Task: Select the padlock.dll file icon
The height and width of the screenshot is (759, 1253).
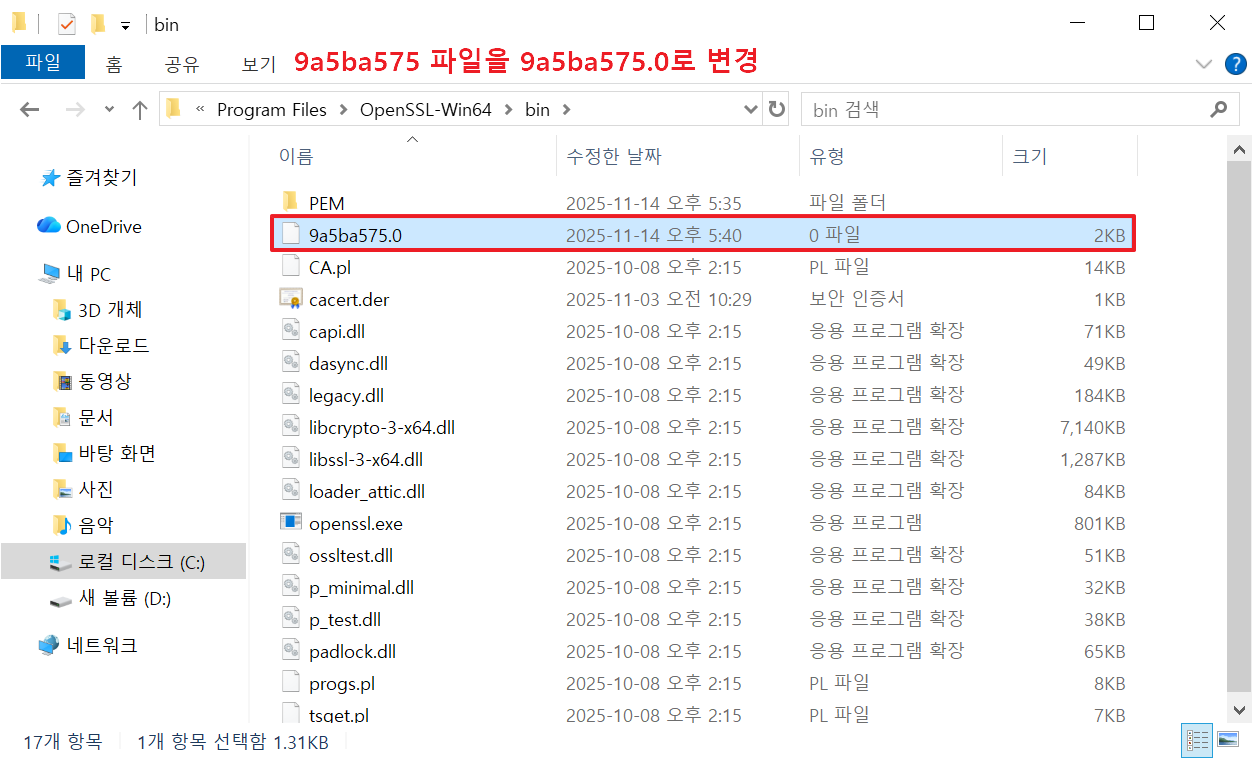Action: click(291, 651)
